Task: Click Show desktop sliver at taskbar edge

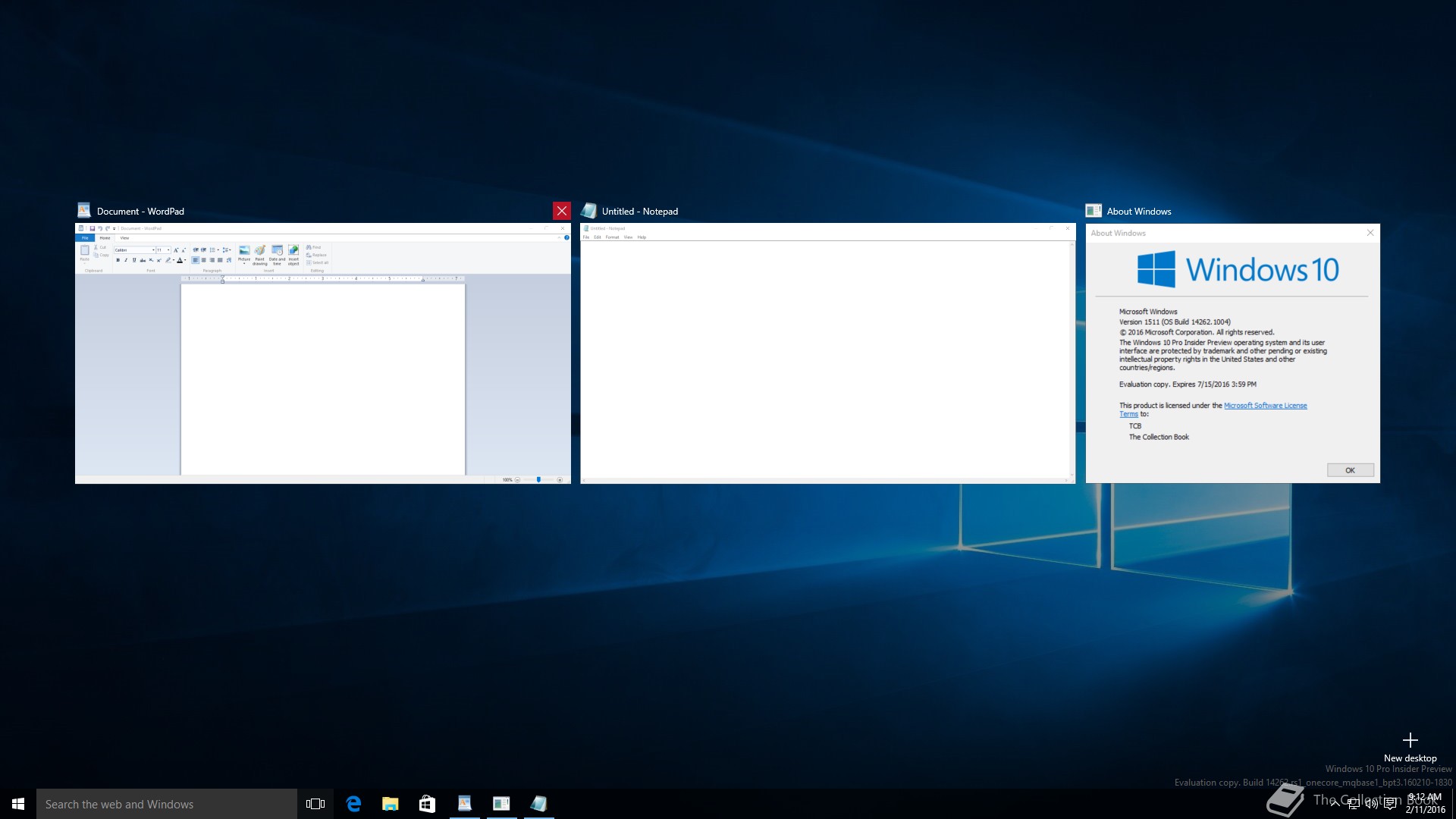Action: click(x=1453, y=804)
